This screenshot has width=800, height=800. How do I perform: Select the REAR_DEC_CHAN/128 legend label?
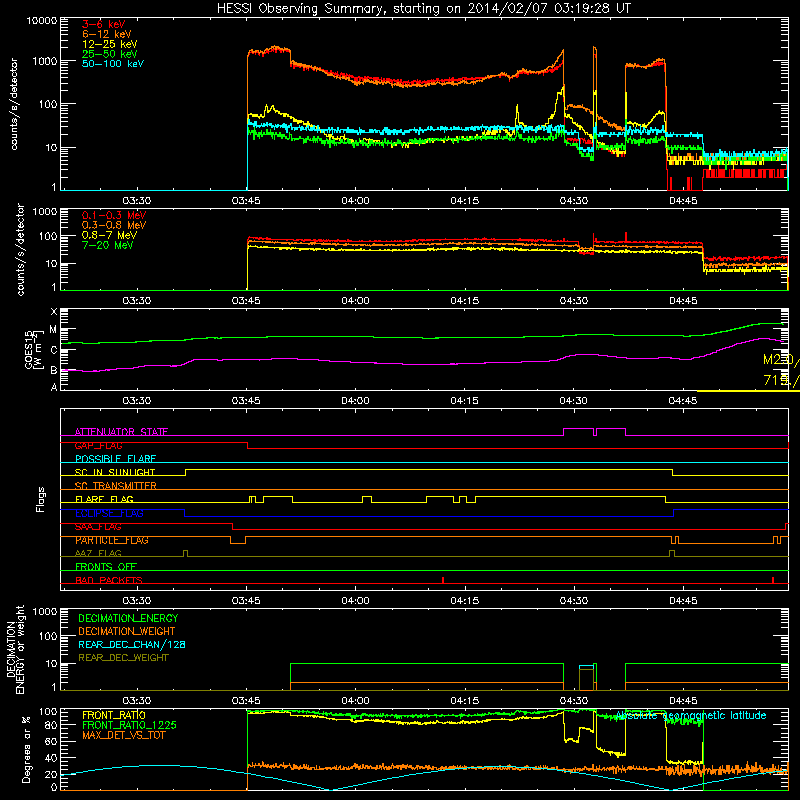click(x=132, y=644)
